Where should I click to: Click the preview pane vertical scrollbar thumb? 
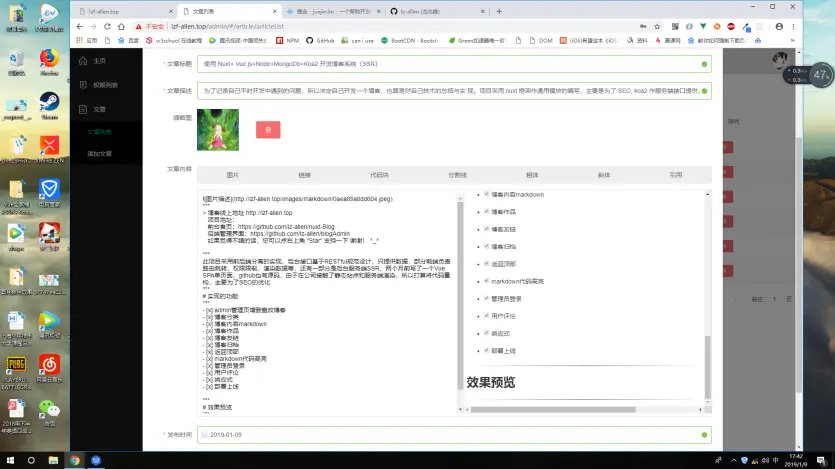[707, 367]
